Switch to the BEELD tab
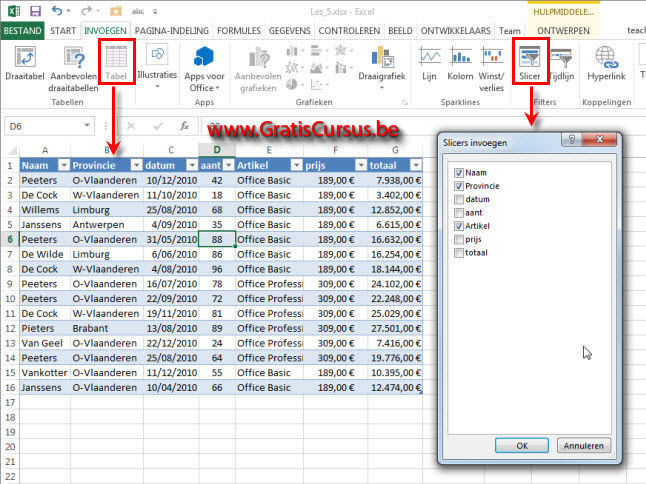 point(400,31)
